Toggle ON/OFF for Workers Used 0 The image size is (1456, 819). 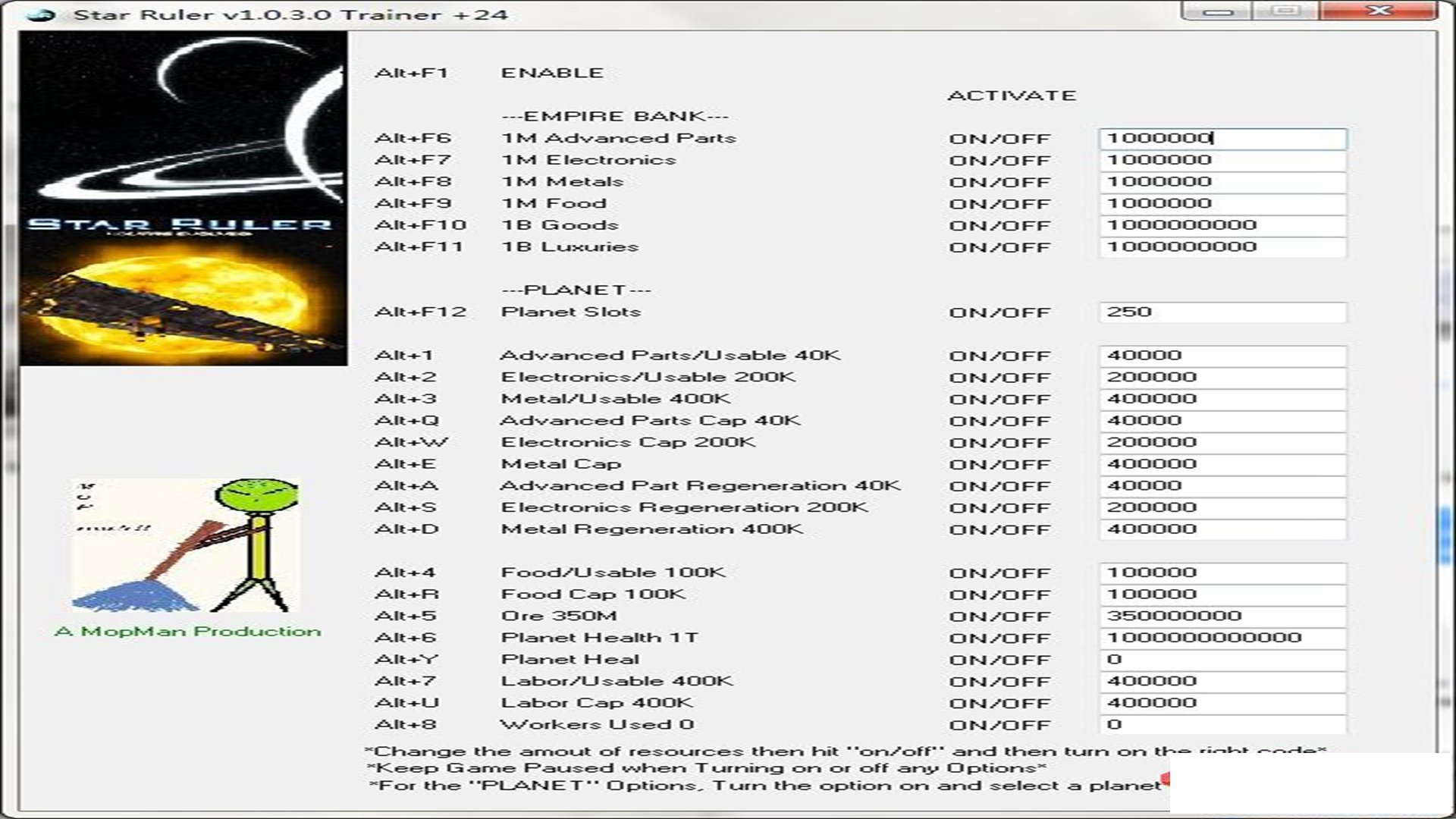click(x=999, y=726)
